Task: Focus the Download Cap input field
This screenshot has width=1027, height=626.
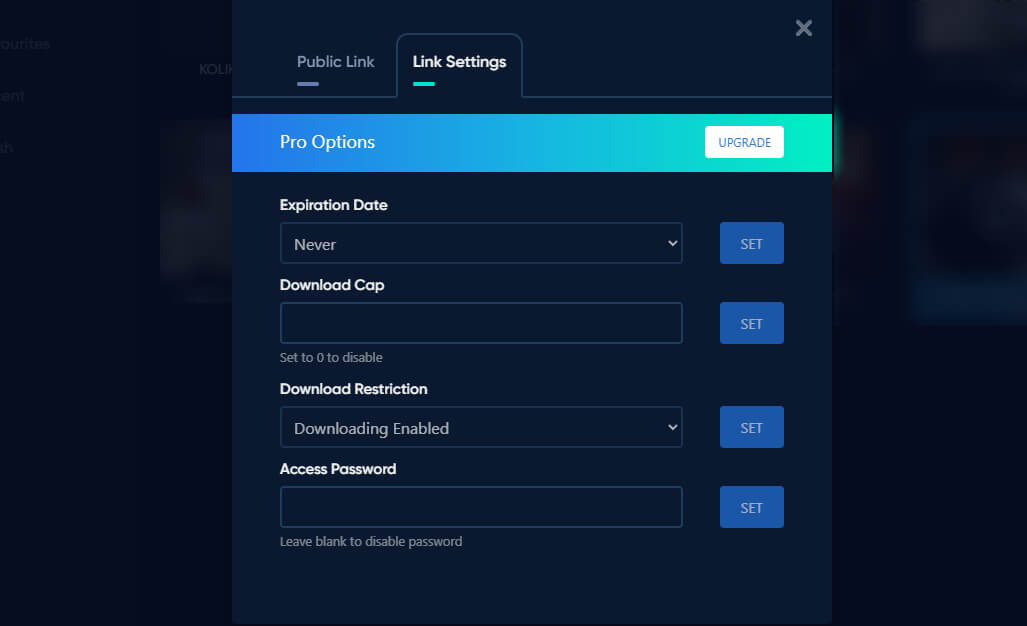Action: pos(481,323)
